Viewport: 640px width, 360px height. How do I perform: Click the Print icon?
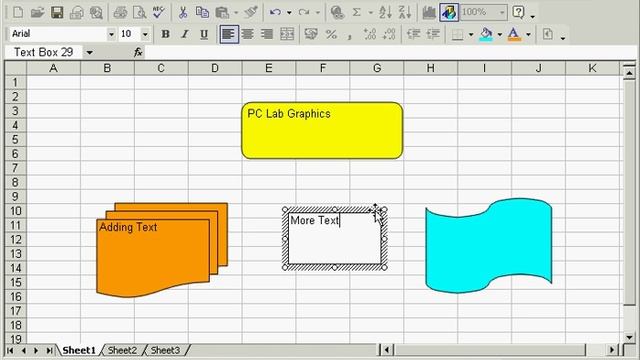[x=120, y=13]
